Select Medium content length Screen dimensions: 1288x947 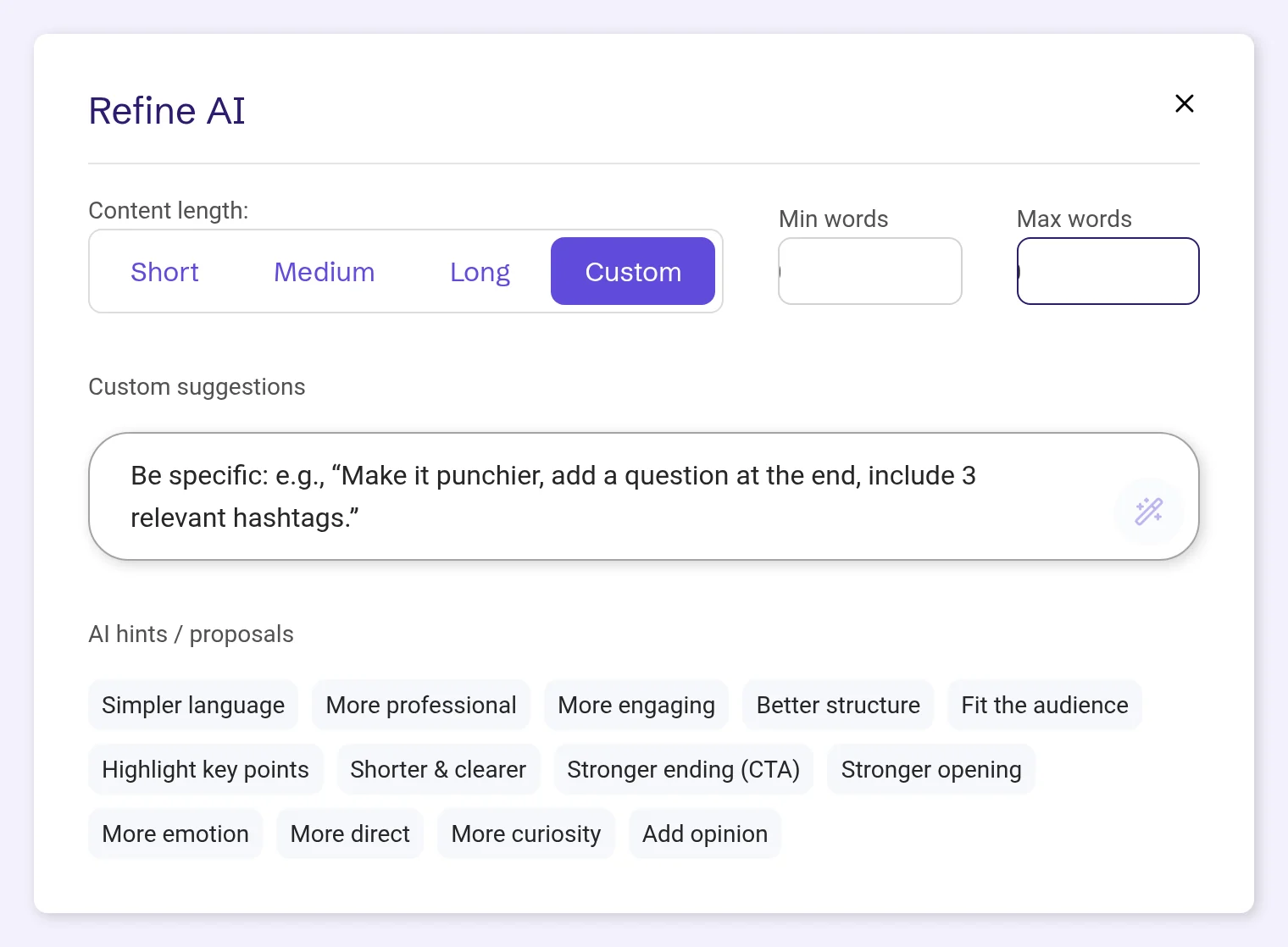[325, 272]
